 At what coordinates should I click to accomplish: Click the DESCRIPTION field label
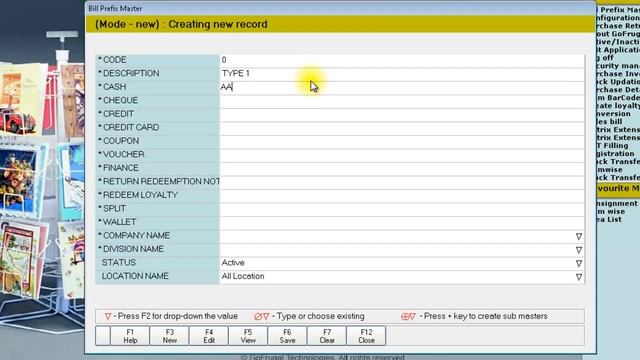[x=131, y=73]
